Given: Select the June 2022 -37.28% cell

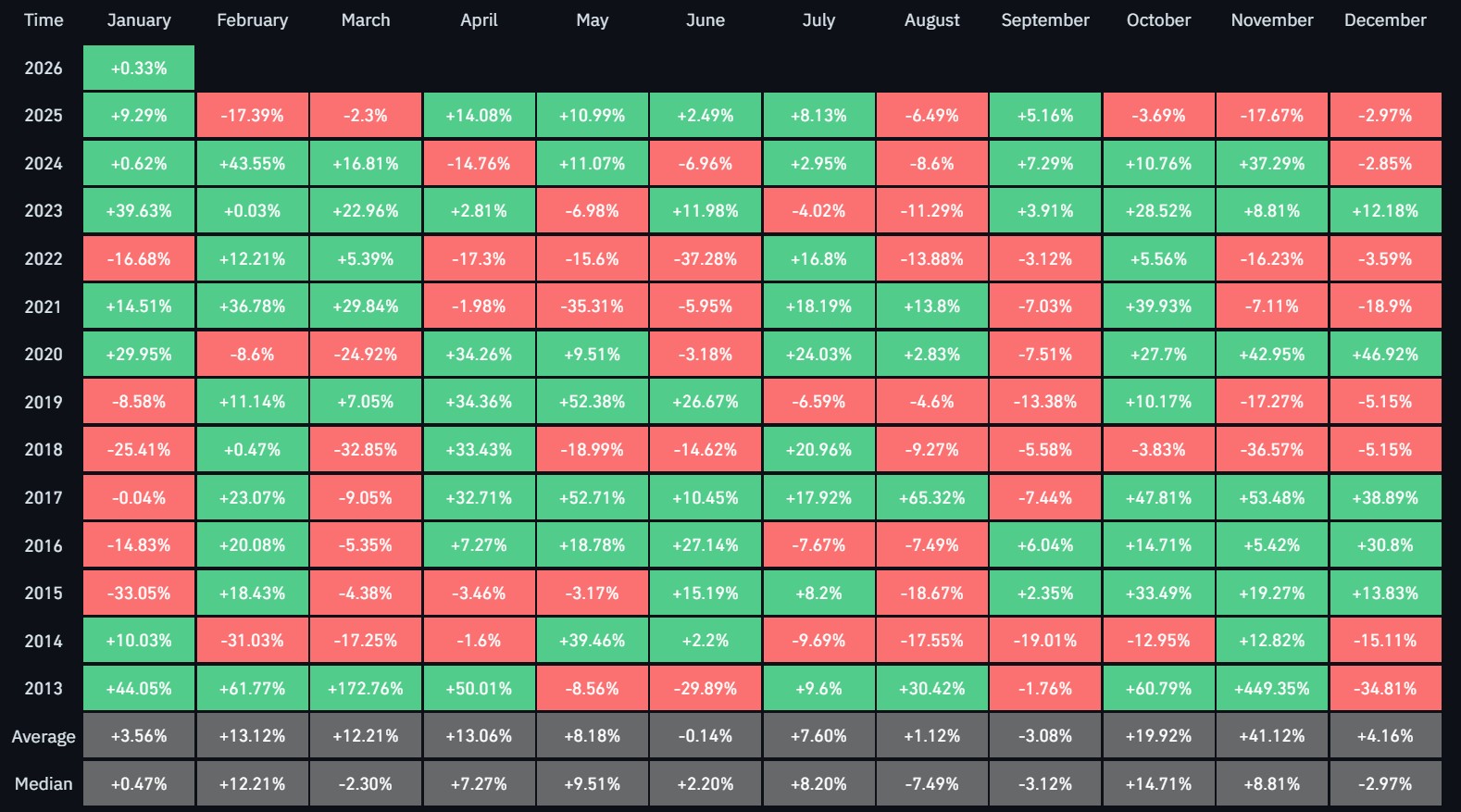Looking at the screenshot, I should click(706, 259).
